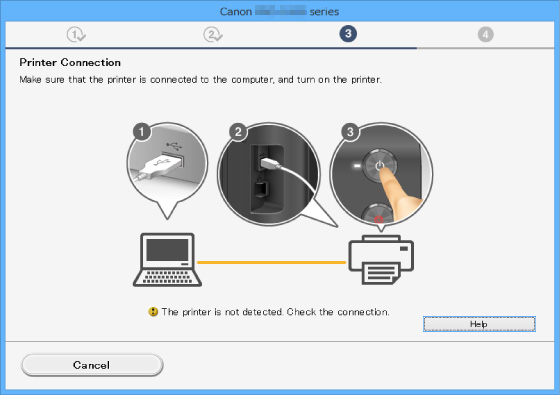The width and height of the screenshot is (560, 395).
Task: Open the Help button
Action: [479, 324]
